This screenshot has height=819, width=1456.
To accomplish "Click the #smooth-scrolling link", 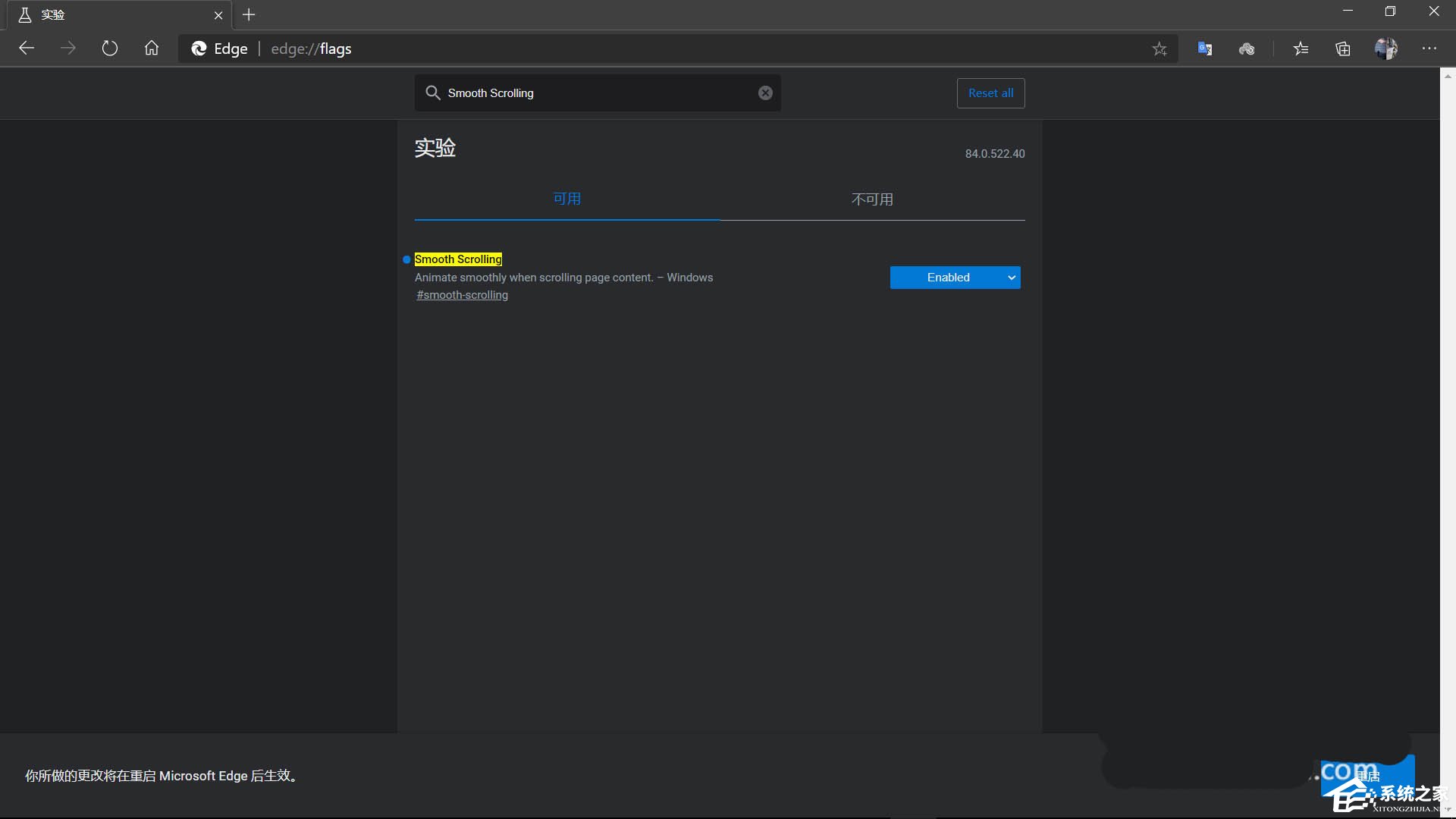I will coord(462,294).
